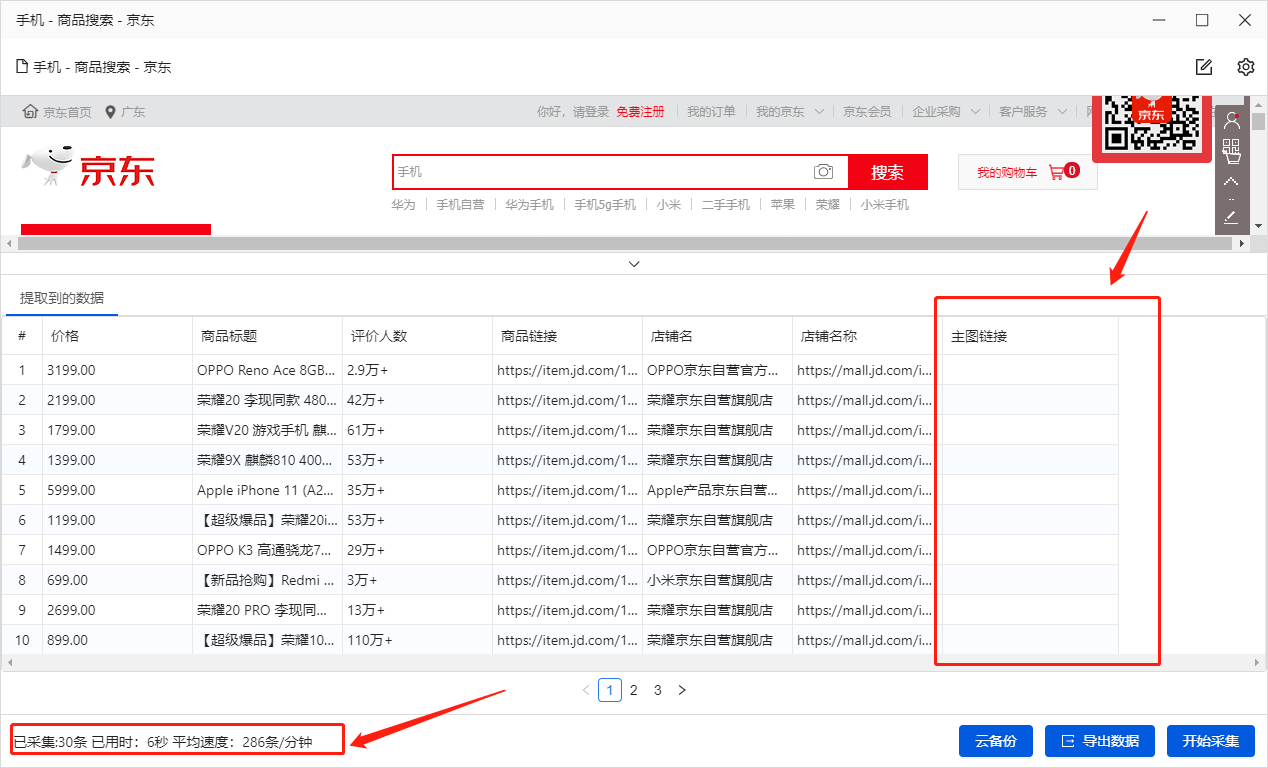The height and width of the screenshot is (768, 1268).
Task: Expand the 客户服务 dropdown
Action: (1033, 112)
